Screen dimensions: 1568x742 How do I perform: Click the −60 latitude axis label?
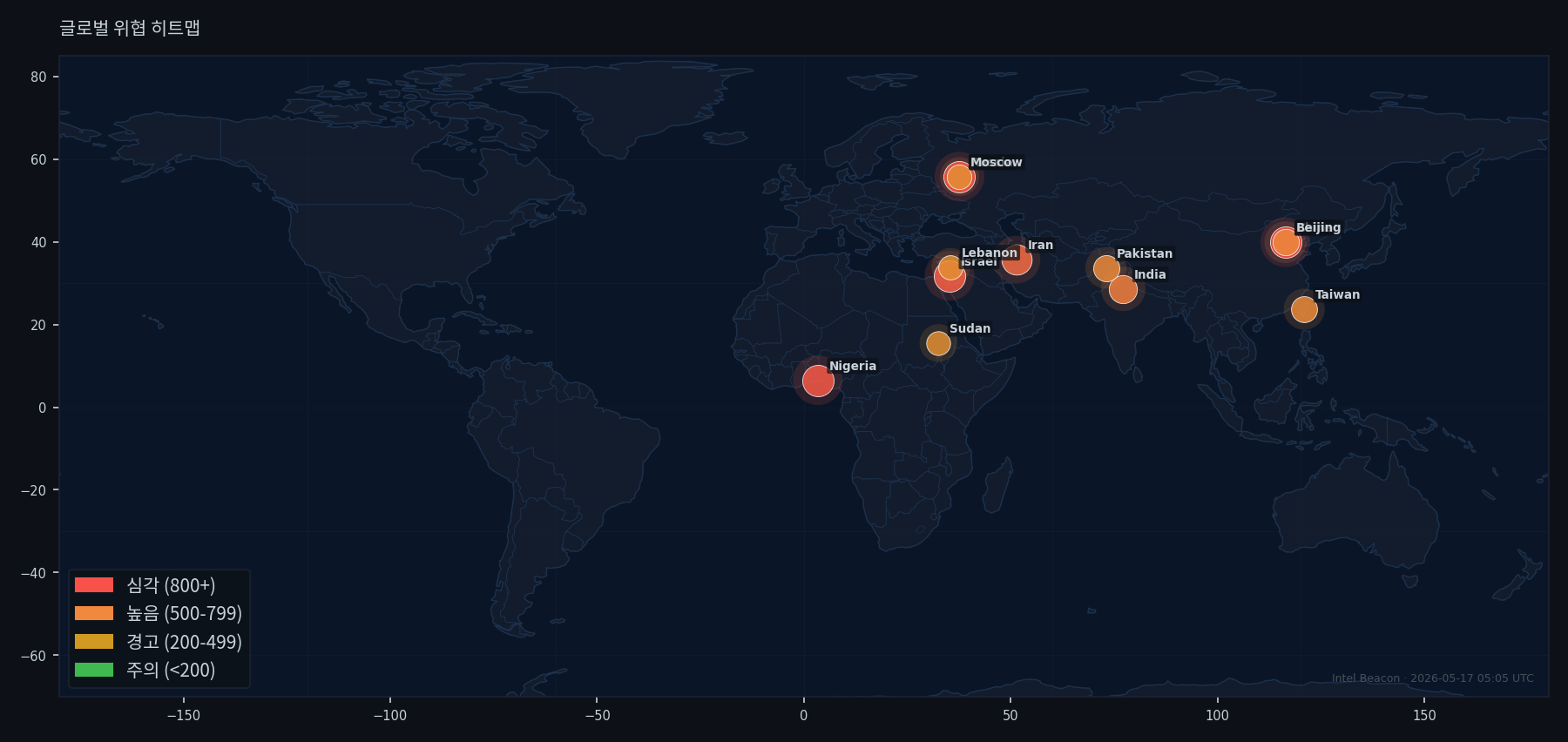[x=34, y=656]
